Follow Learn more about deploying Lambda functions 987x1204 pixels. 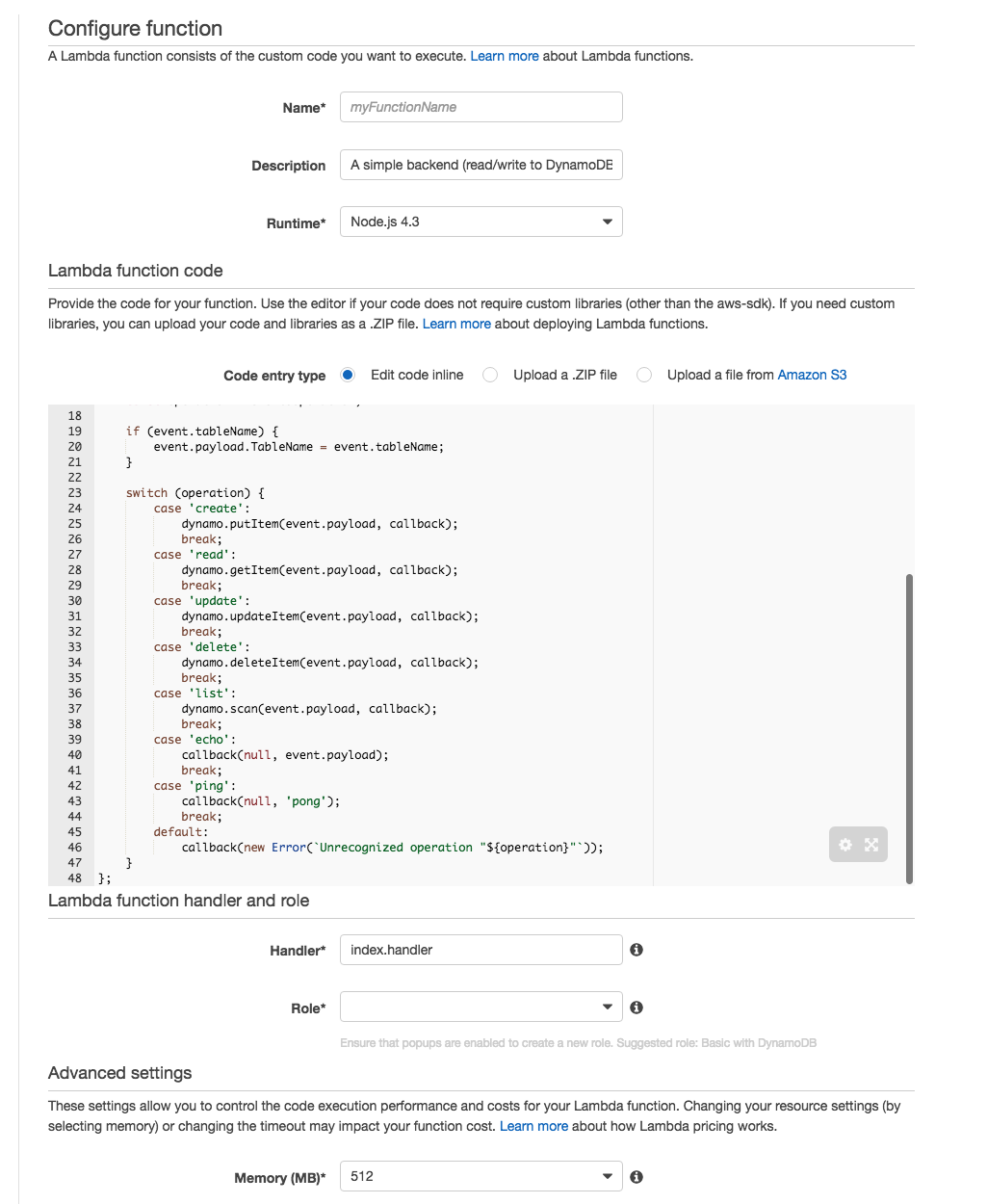tap(456, 324)
